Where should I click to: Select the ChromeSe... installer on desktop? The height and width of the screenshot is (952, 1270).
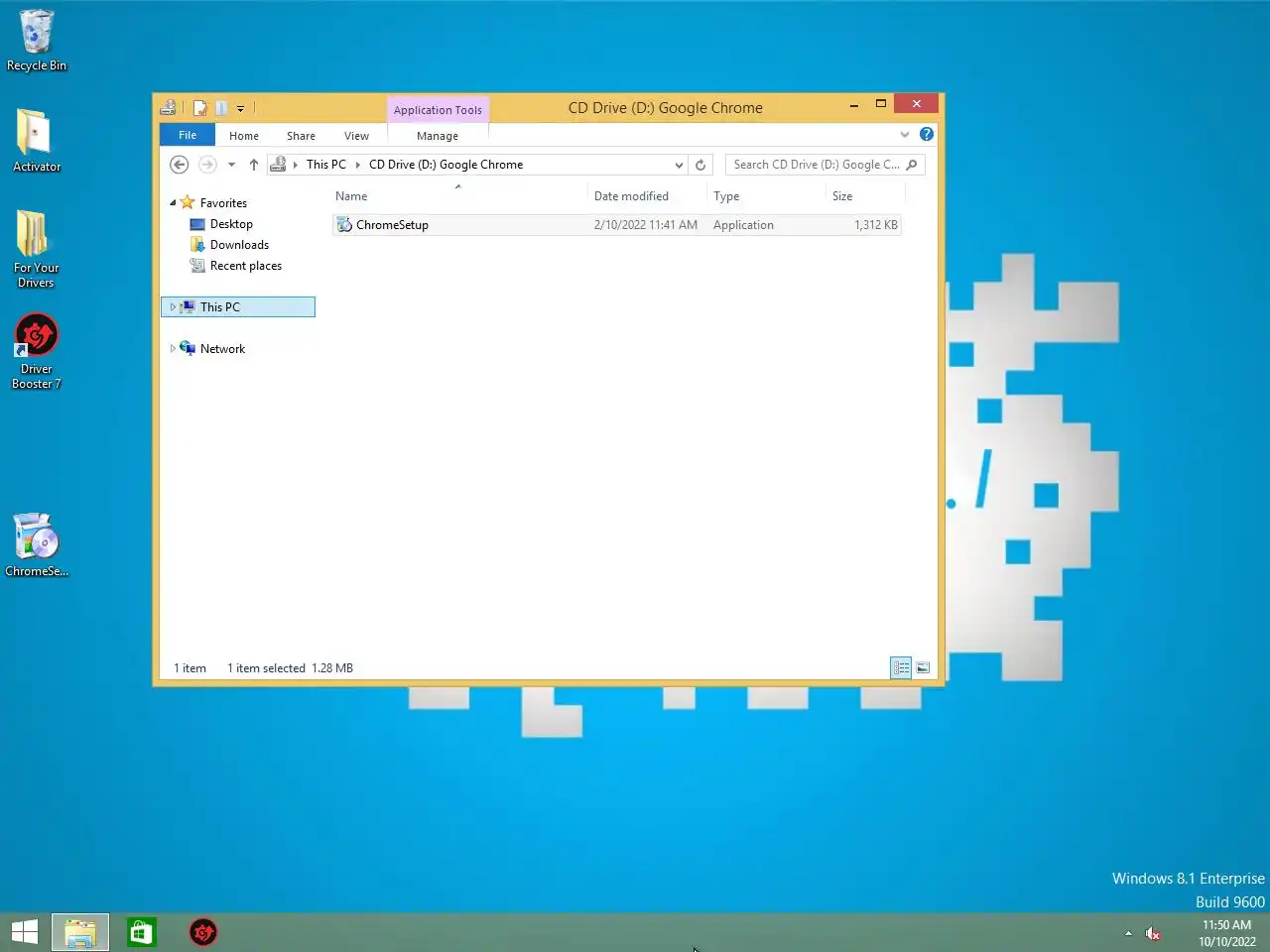36,544
